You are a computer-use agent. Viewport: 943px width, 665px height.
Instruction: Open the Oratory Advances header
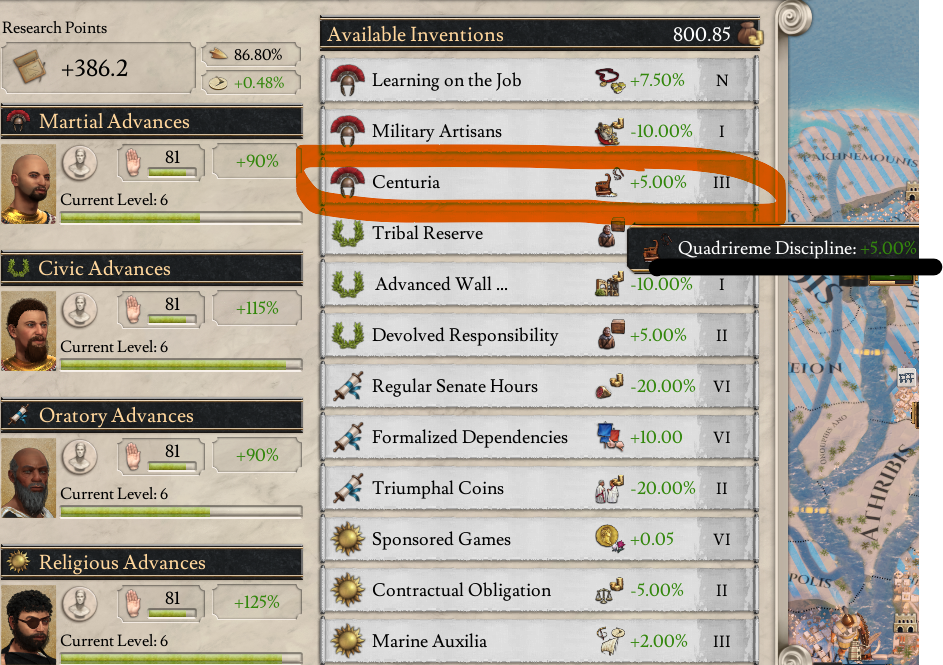152,416
